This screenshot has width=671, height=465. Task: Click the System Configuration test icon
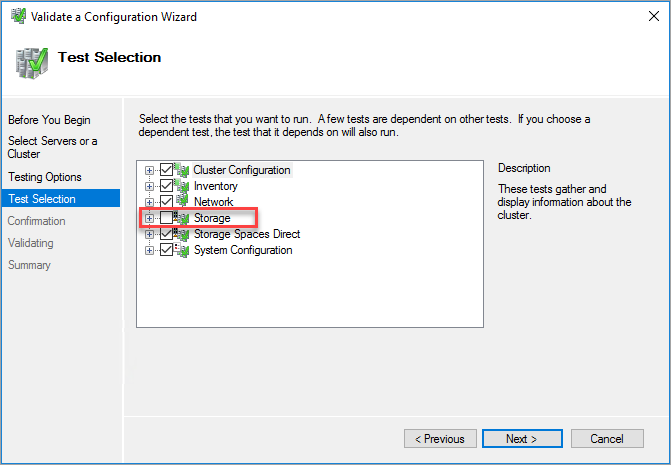pos(182,250)
